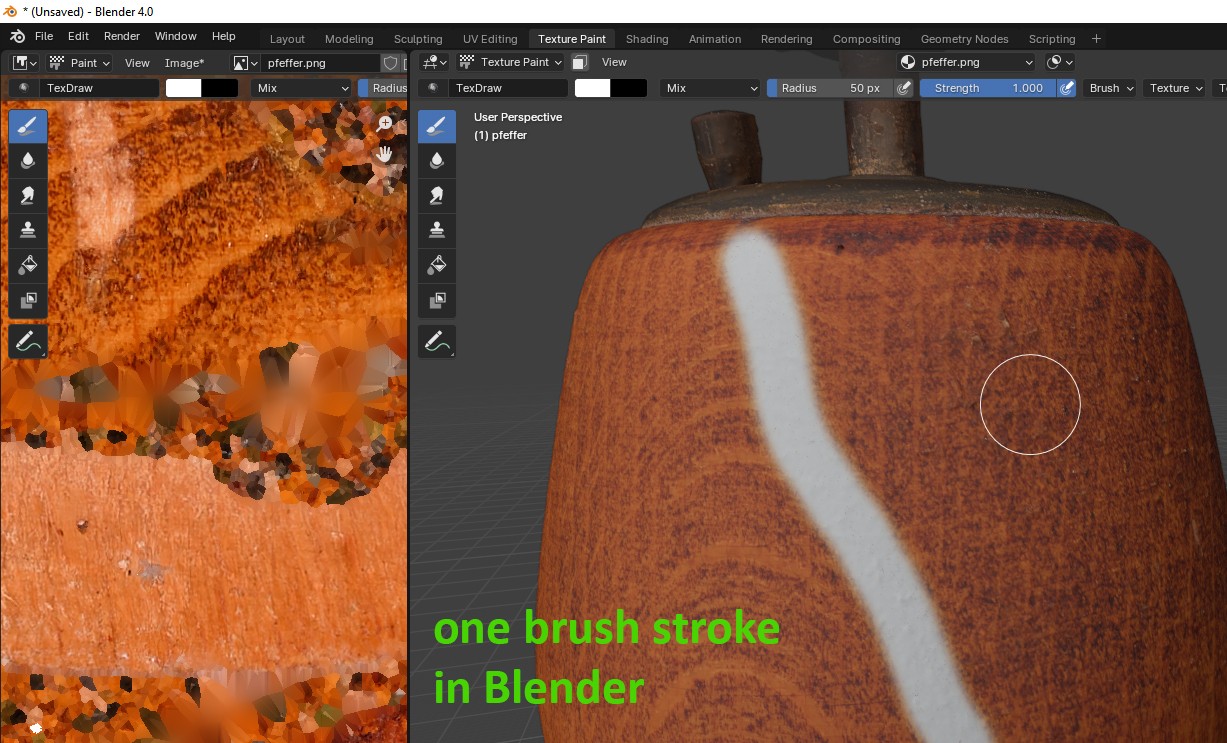Toggle radius pen pressure sensitivity

point(904,88)
